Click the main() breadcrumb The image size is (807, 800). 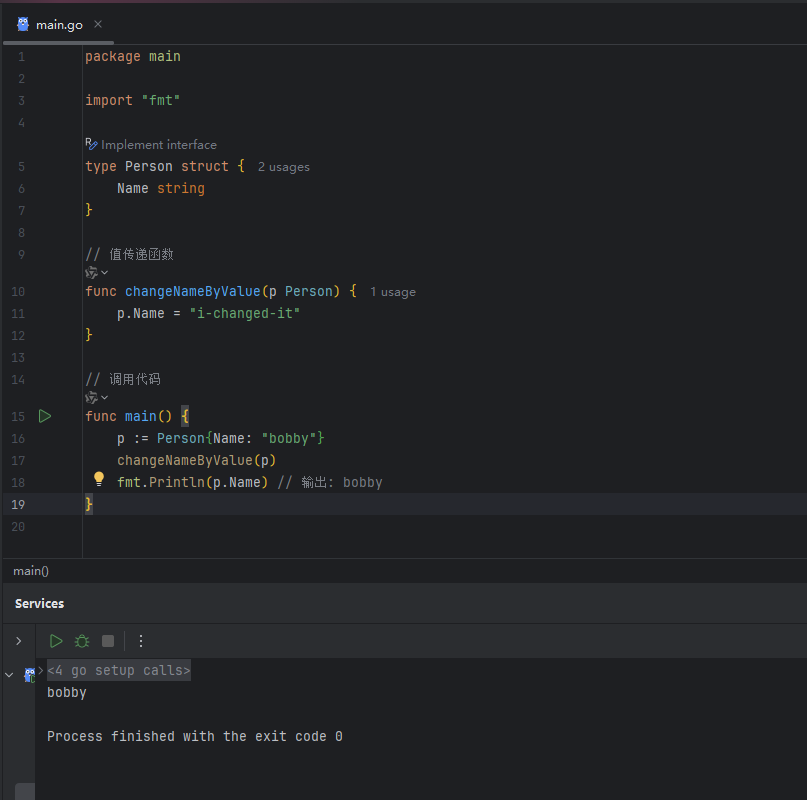pos(31,571)
